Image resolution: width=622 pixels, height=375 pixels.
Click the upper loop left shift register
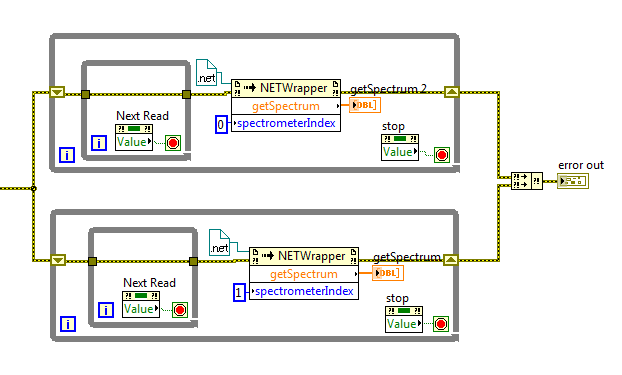(57, 92)
